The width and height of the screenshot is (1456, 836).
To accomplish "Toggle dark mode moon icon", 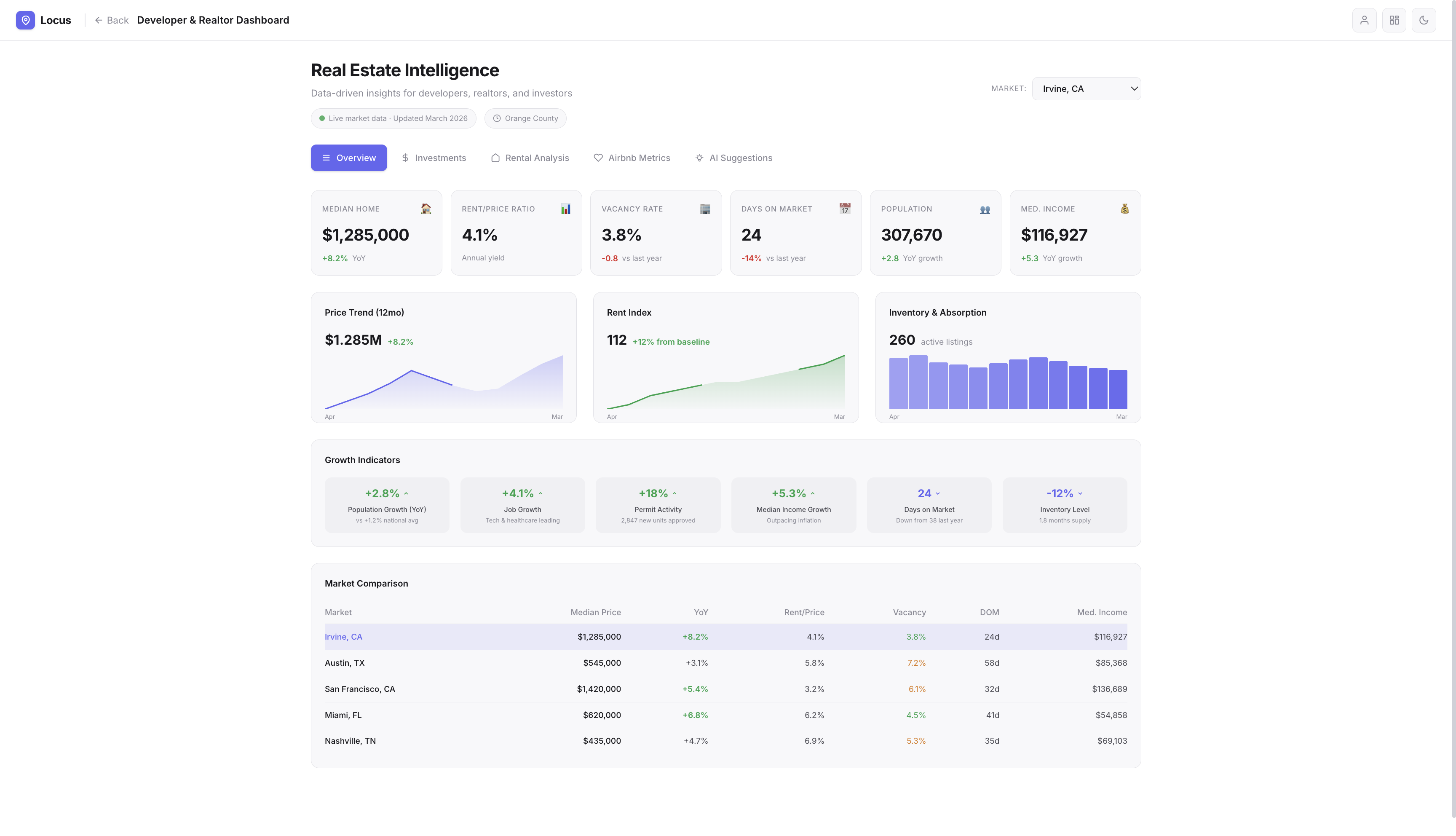I will coord(1424,20).
